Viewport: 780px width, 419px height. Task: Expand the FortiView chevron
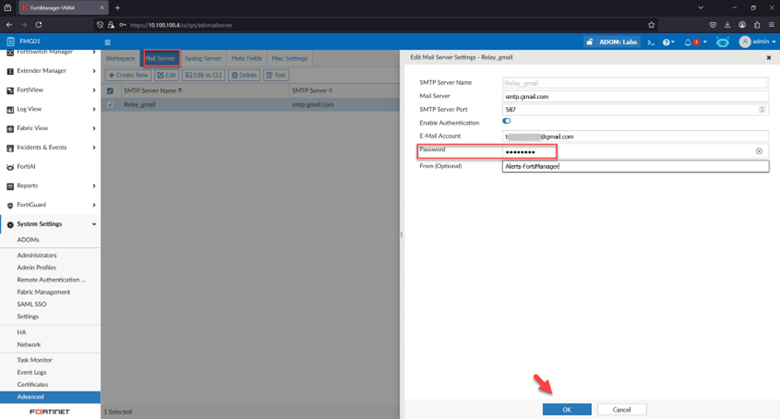pos(94,90)
